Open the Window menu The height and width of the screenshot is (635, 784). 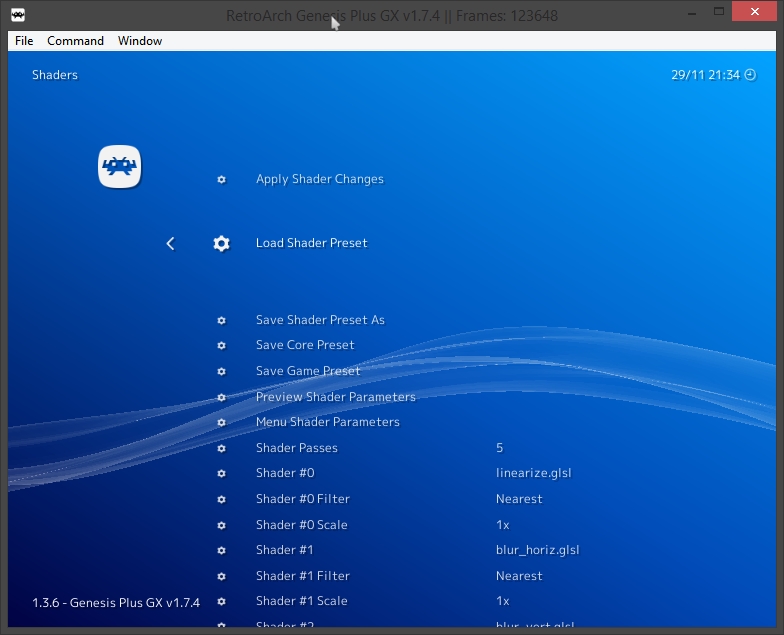coord(140,41)
